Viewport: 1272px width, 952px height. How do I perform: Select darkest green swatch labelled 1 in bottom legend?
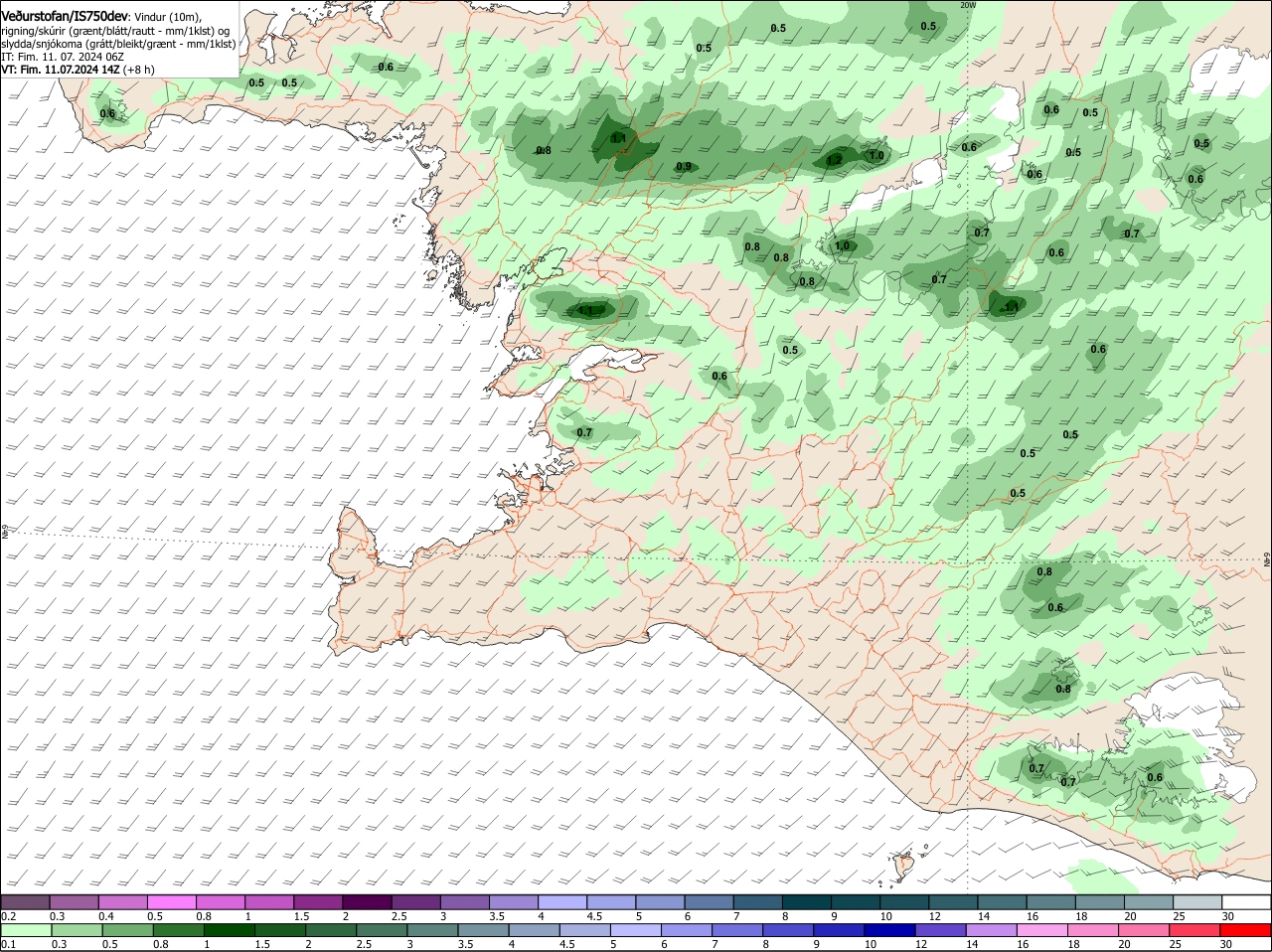click(229, 929)
